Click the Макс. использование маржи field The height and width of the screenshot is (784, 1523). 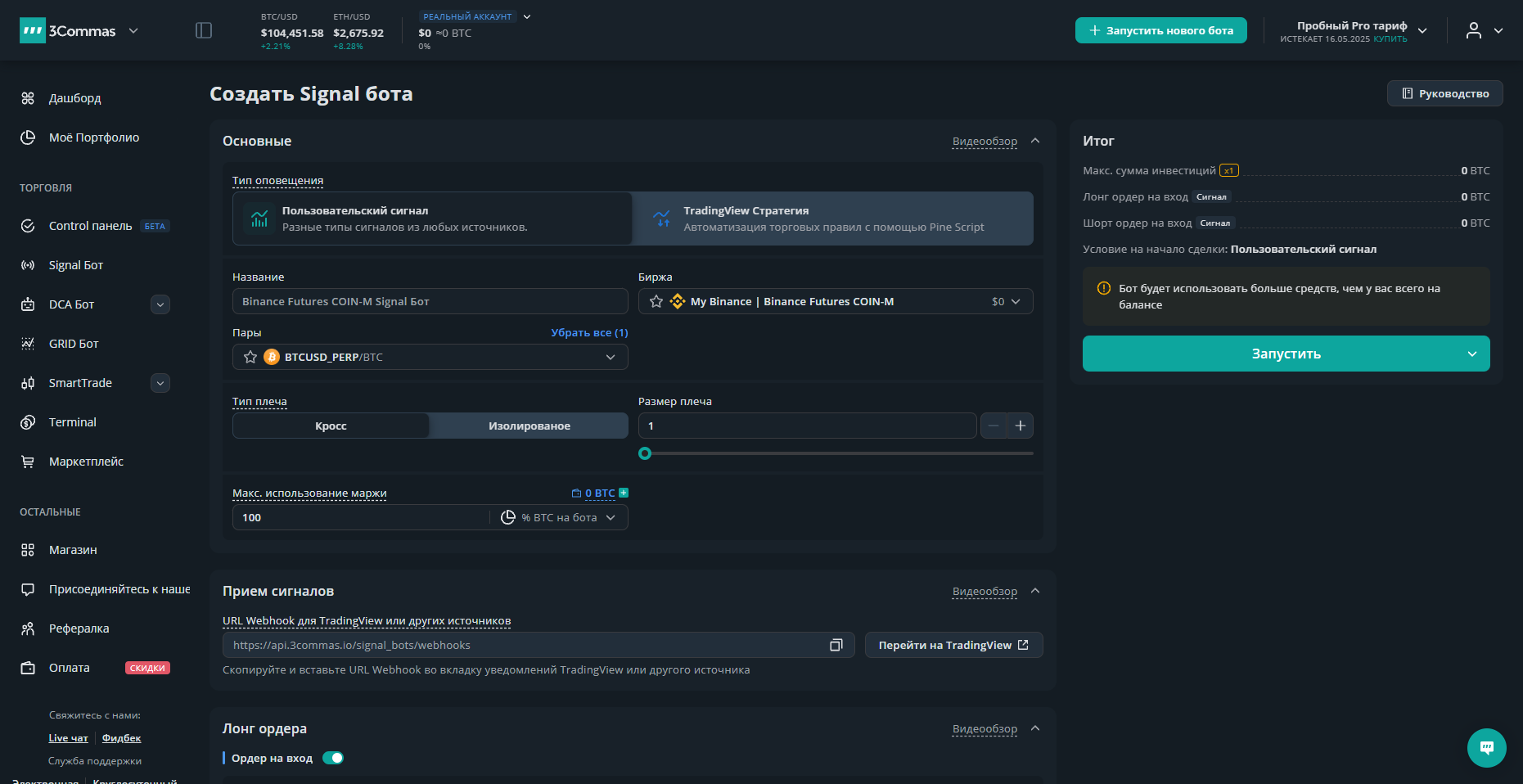coord(362,517)
